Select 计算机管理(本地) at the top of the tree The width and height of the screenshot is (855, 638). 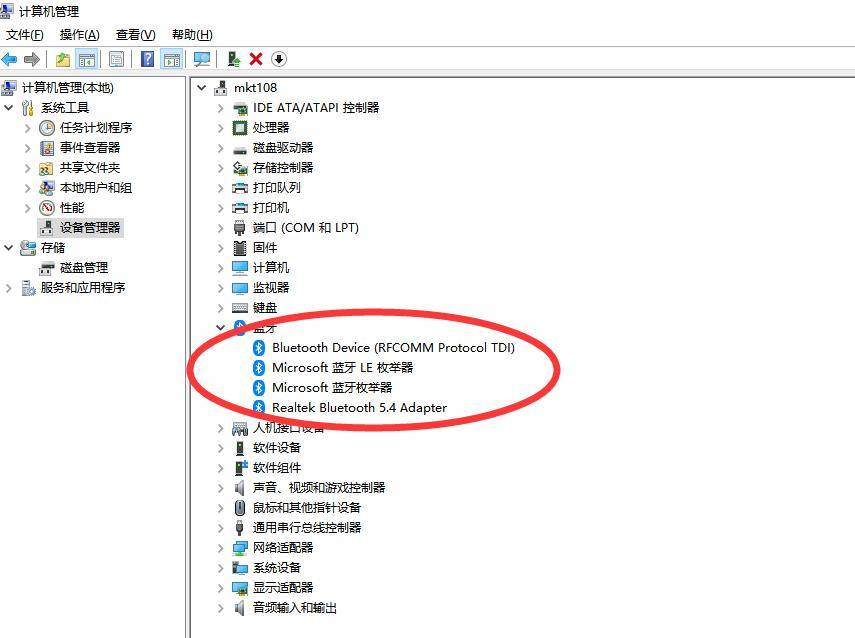68,88
